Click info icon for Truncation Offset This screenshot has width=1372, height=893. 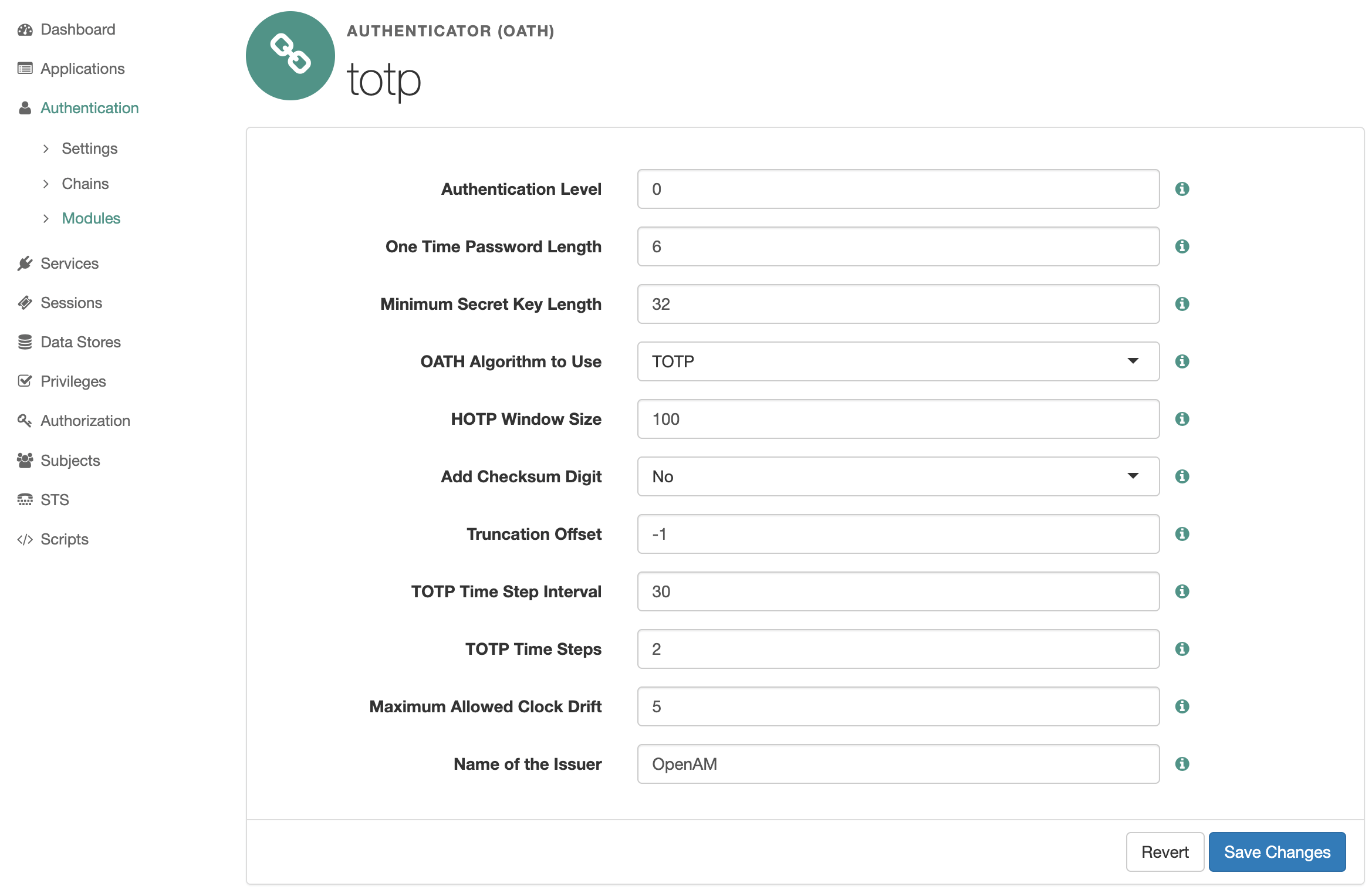click(x=1182, y=534)
